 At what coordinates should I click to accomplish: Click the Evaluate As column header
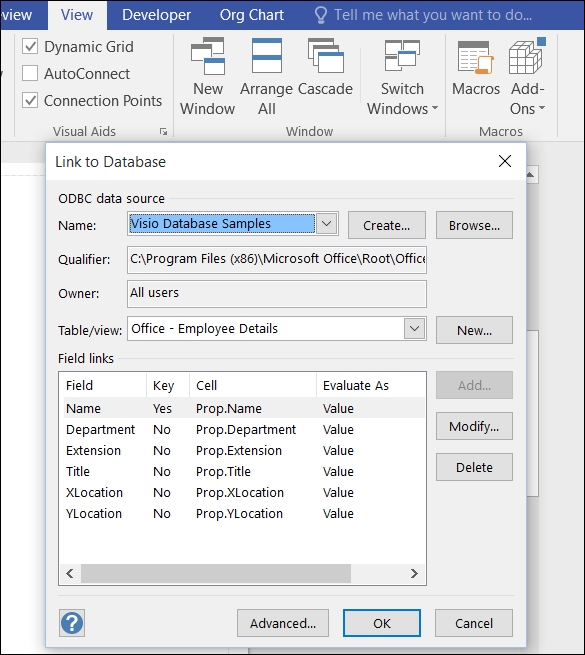click(371, 385)
